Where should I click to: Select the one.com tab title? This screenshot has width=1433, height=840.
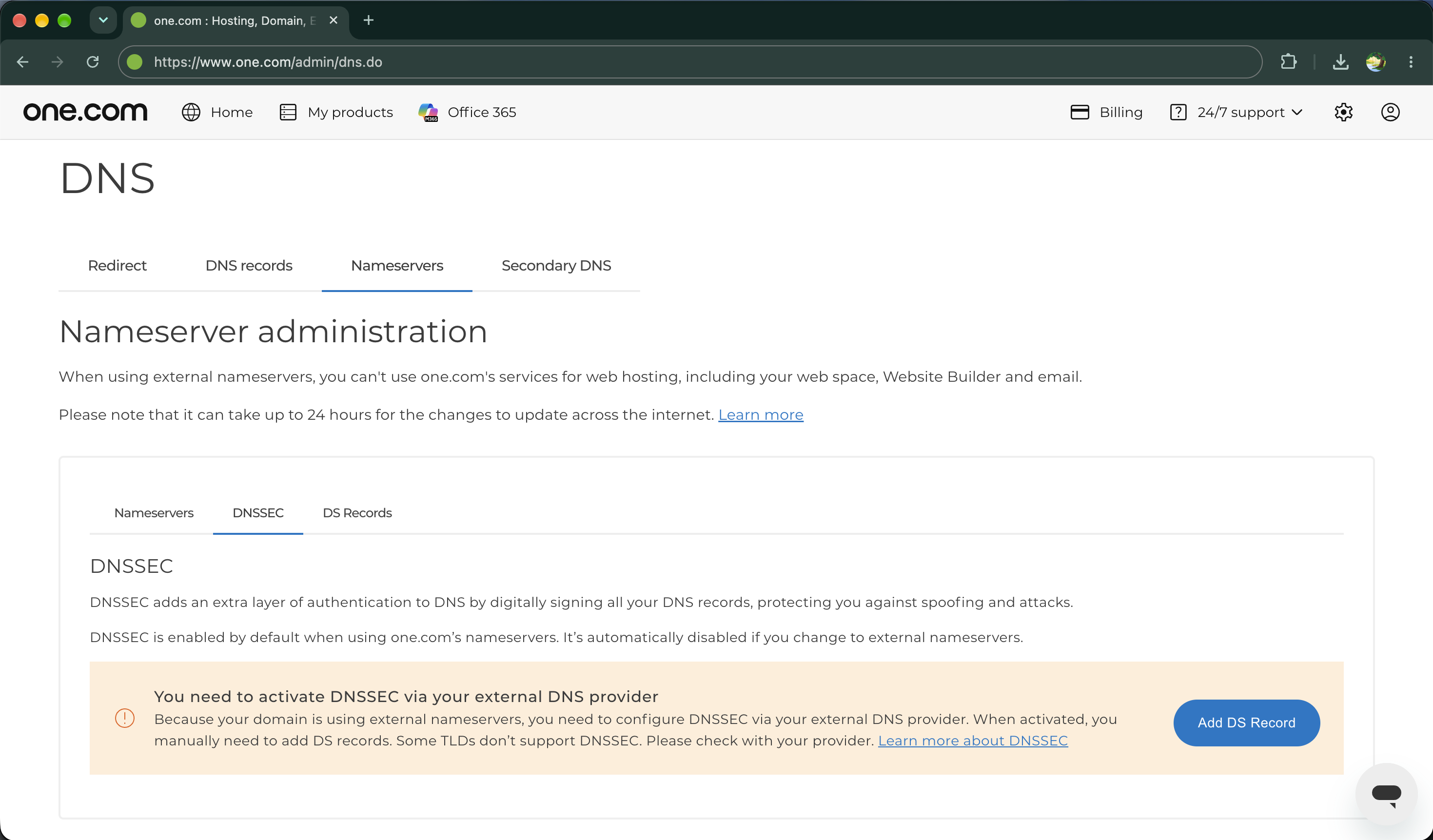coord(235,20)
